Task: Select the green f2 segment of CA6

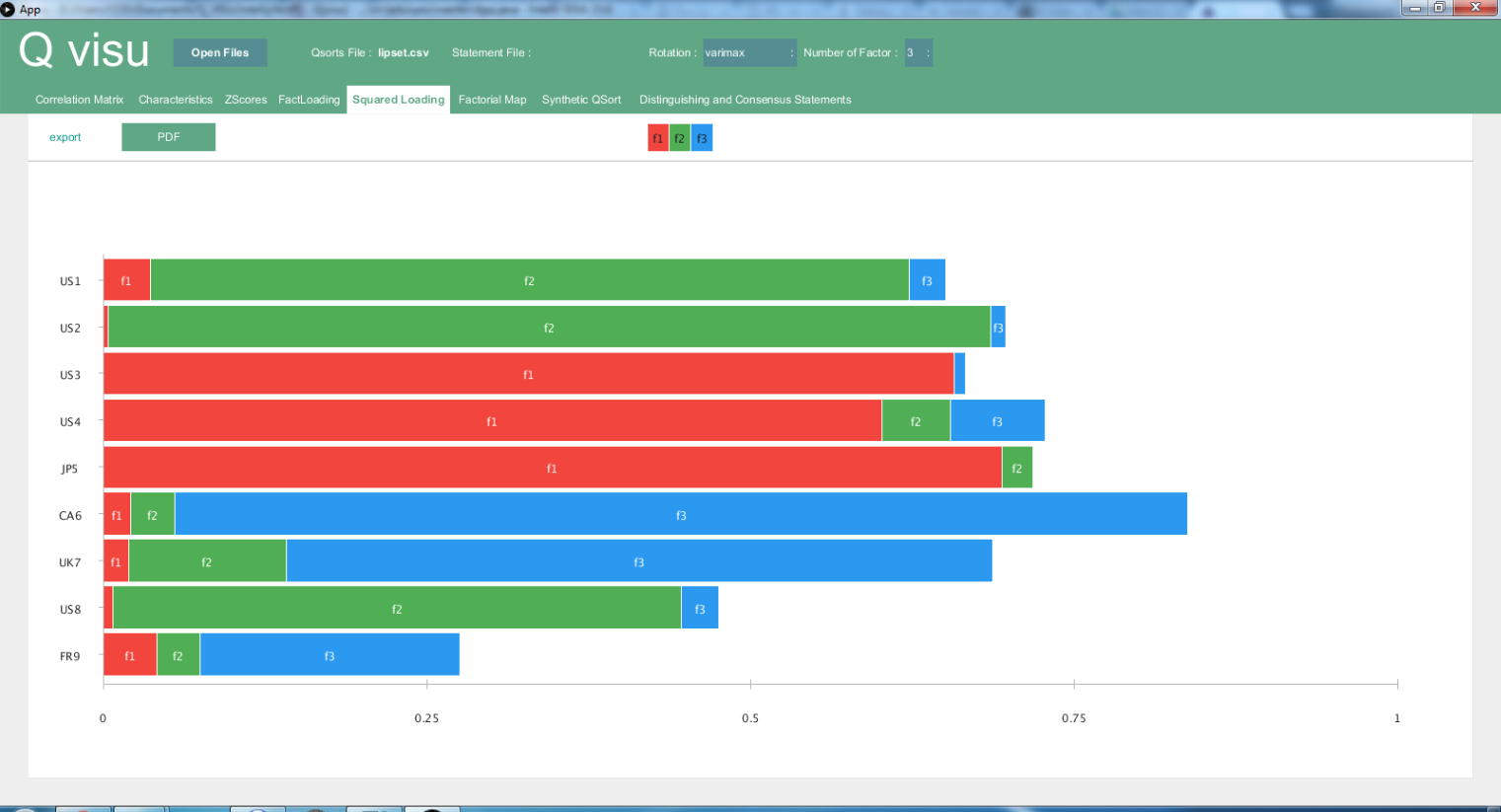Action: [153, 514]
